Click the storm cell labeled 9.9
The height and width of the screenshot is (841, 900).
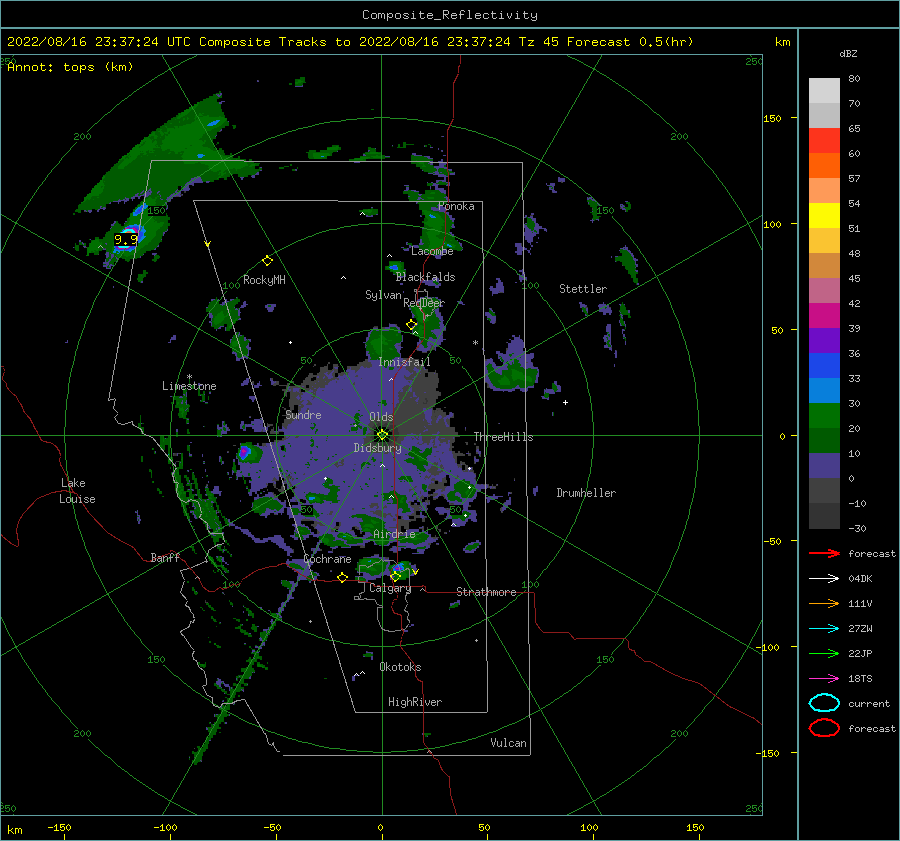tap(127, 238)
